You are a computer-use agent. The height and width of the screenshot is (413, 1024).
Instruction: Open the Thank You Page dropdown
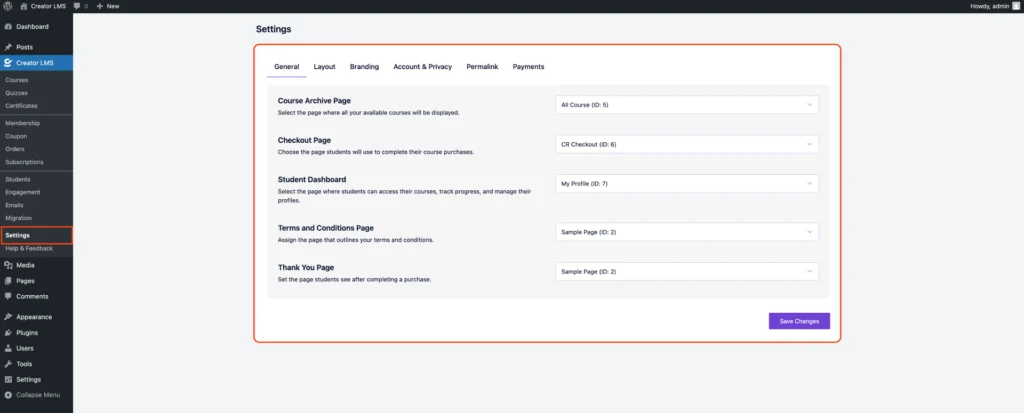[687, 271]
